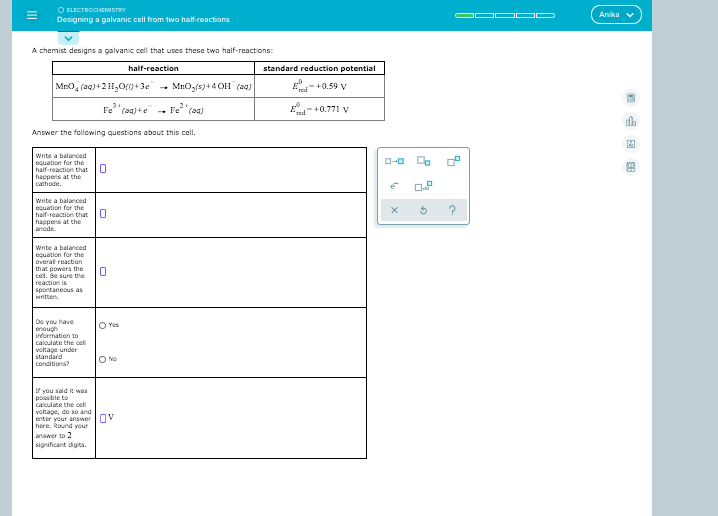Clear the answer with the X button
This screenshot has width=718, height=516.
(x=394, y=210)
